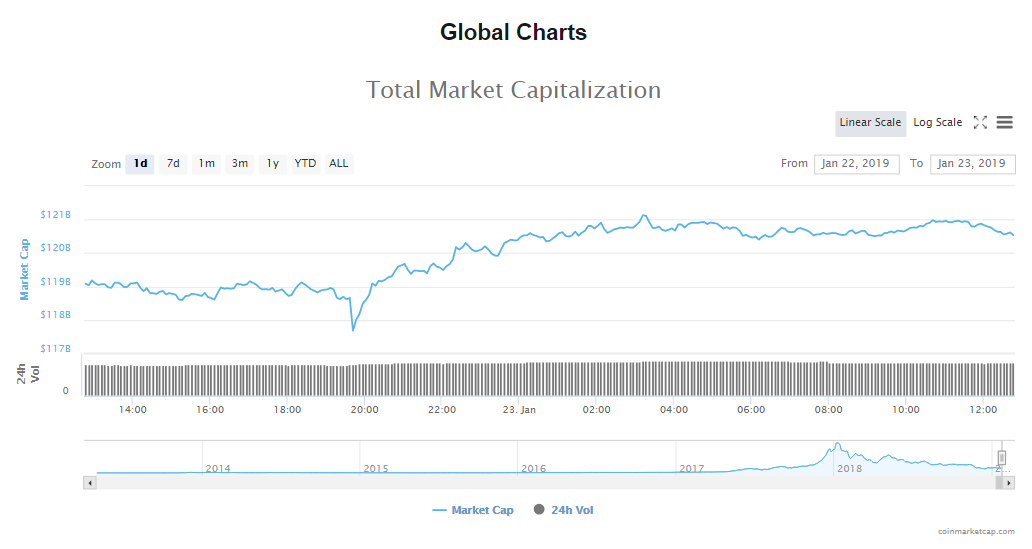Toggle Market Cap series in legend

pos(473,510)
